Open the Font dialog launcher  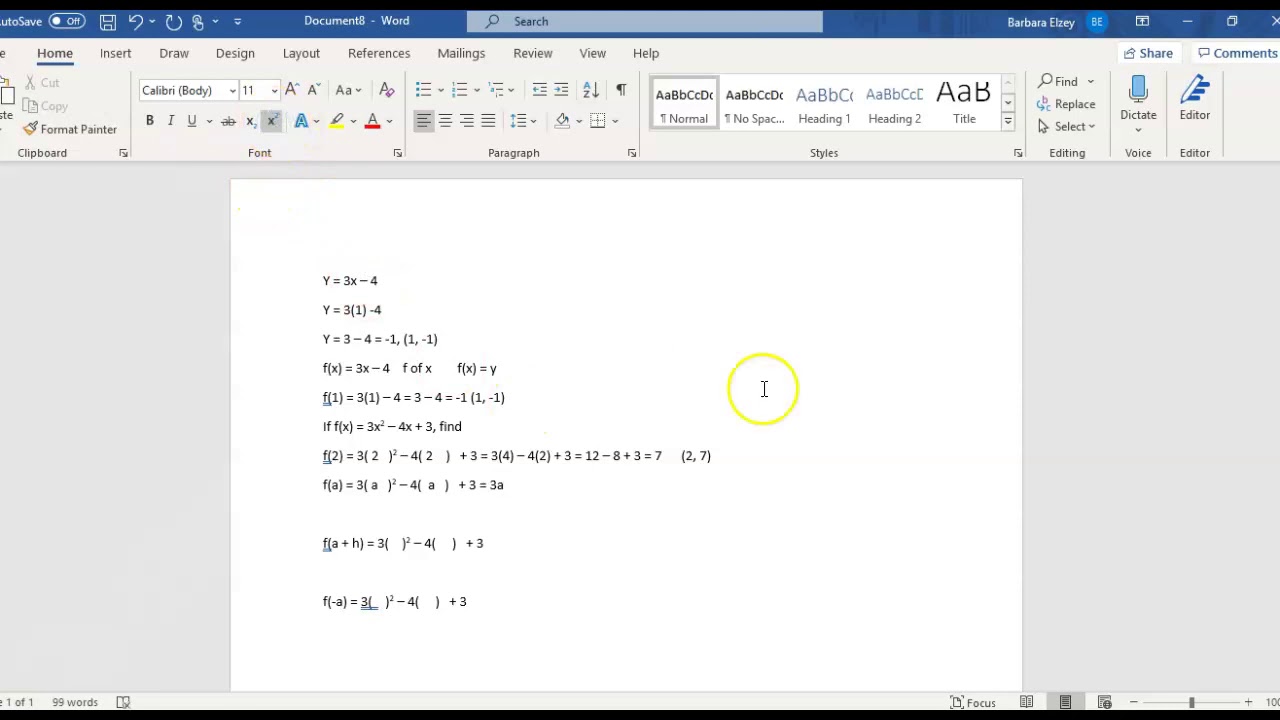[397, 153]
